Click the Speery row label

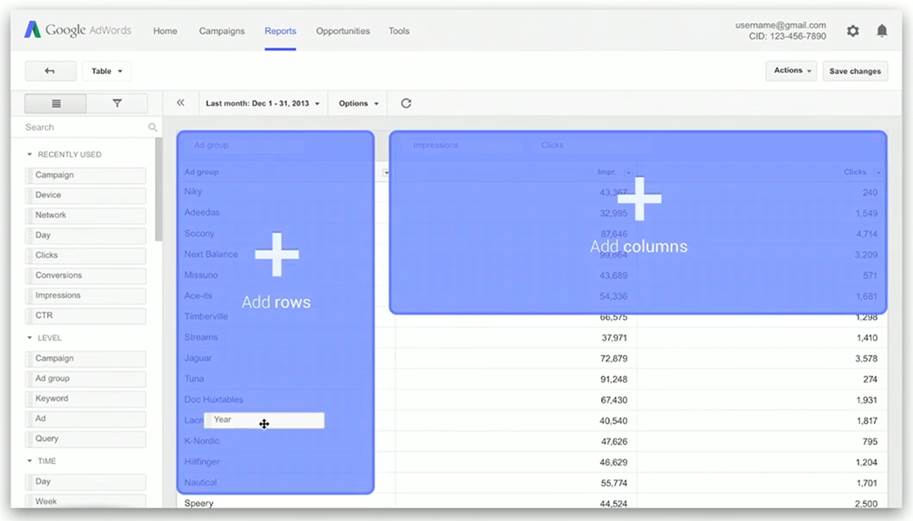pyautogui.click(x=199, y=503)
